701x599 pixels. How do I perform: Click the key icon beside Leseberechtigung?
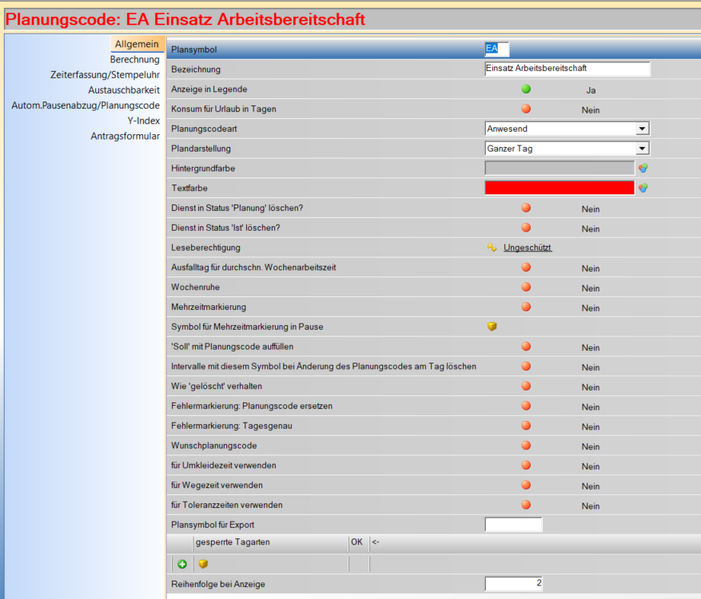pyautogui.click(x=492, y=247)
